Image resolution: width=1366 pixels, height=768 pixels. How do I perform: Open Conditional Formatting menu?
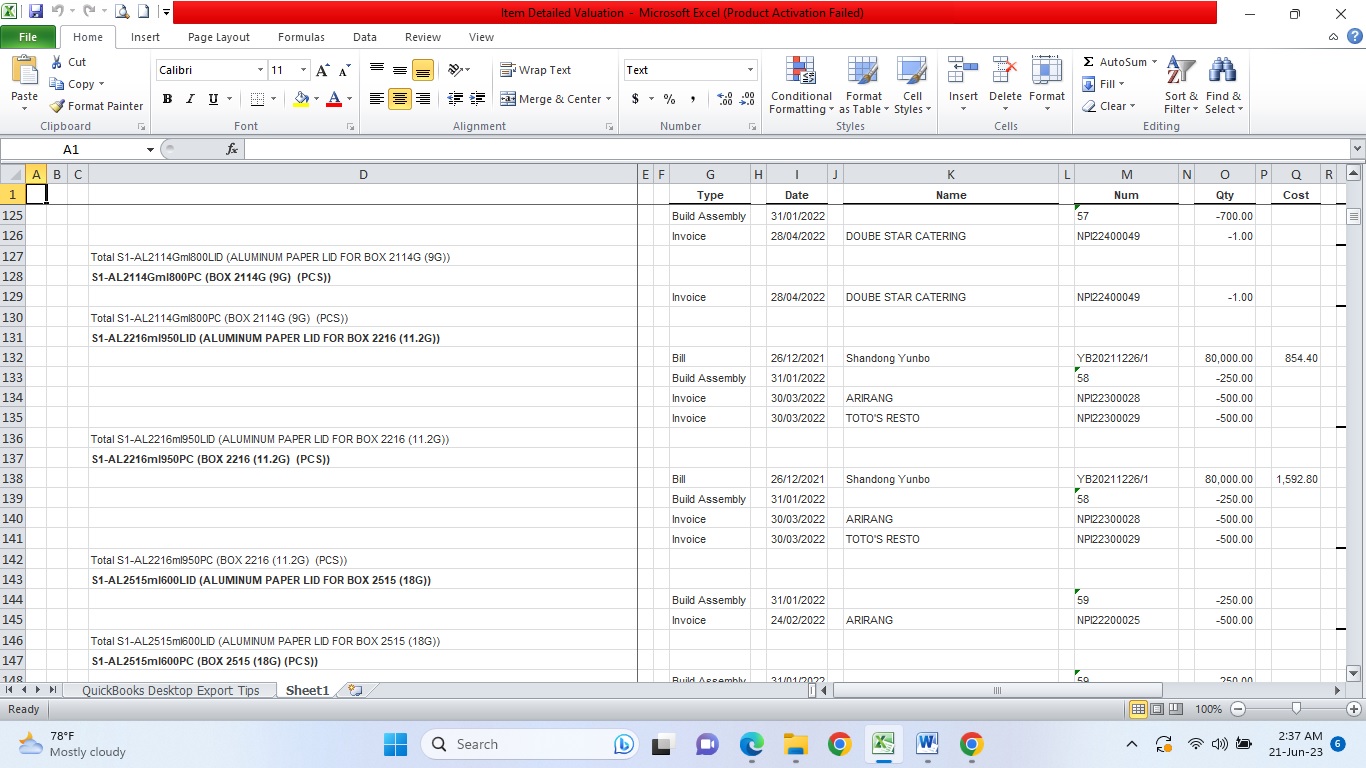(x=801, y=85)
